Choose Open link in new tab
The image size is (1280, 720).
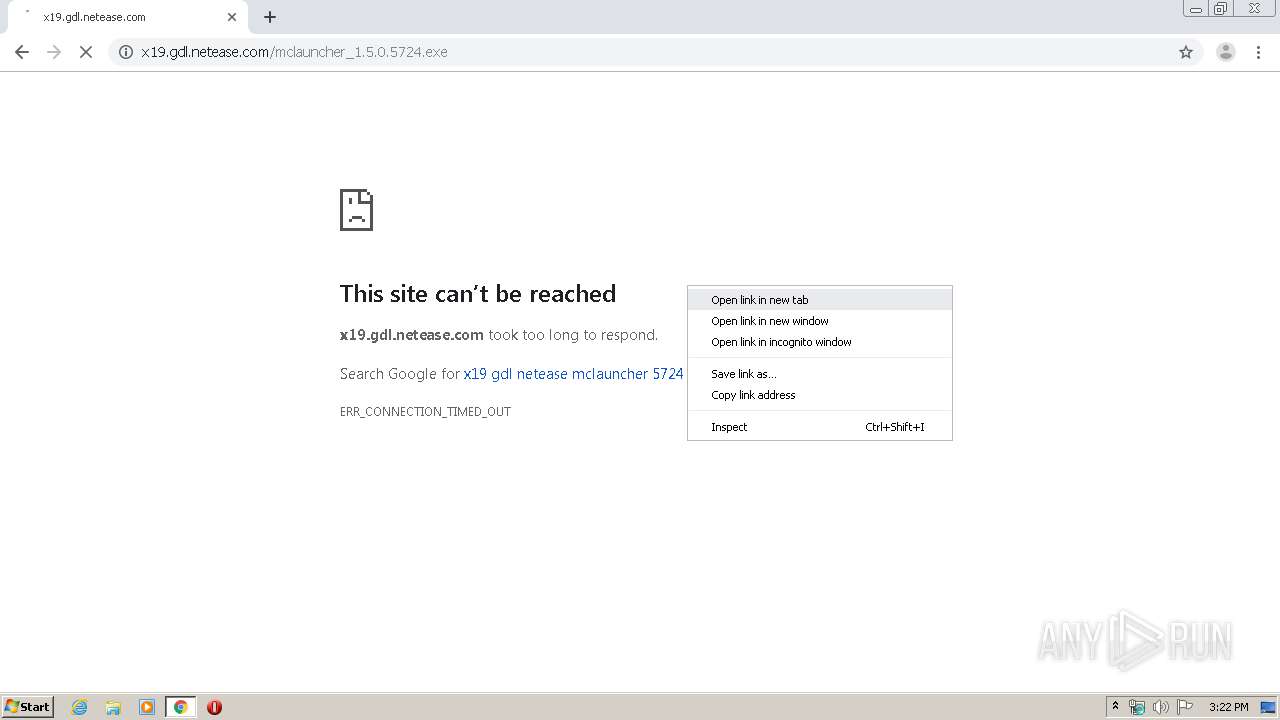coord(820,300)
